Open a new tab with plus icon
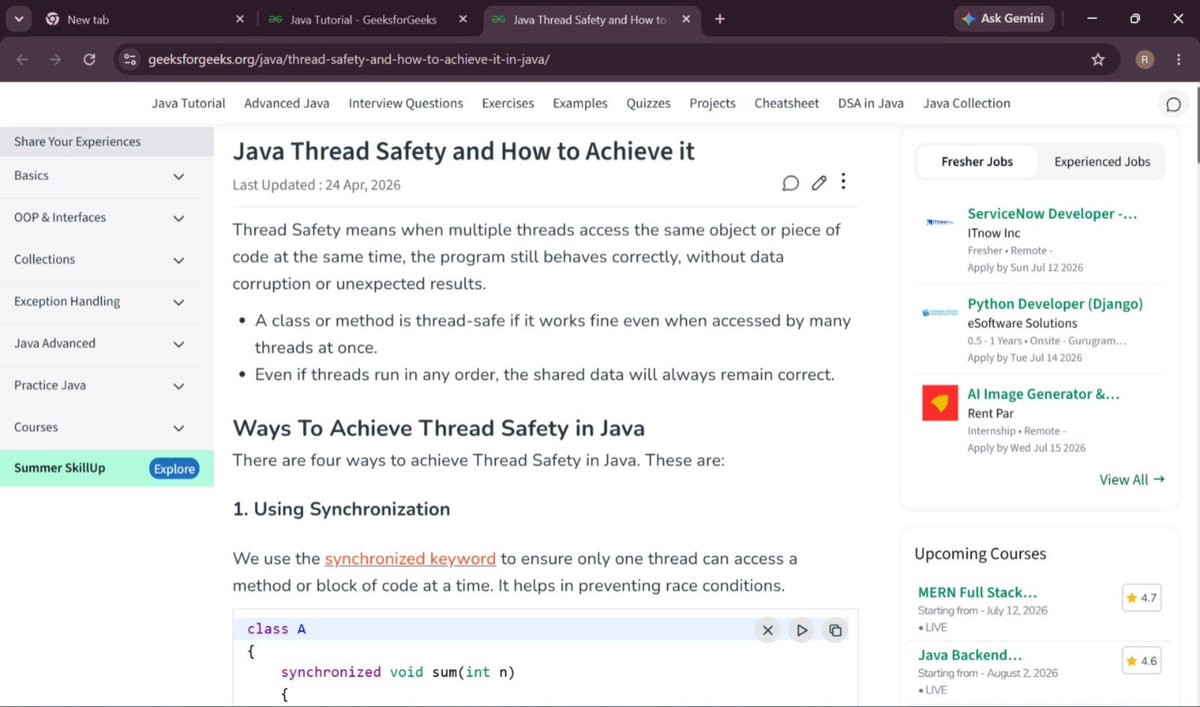Viewport: 1200px width, 707px height. 720,19
